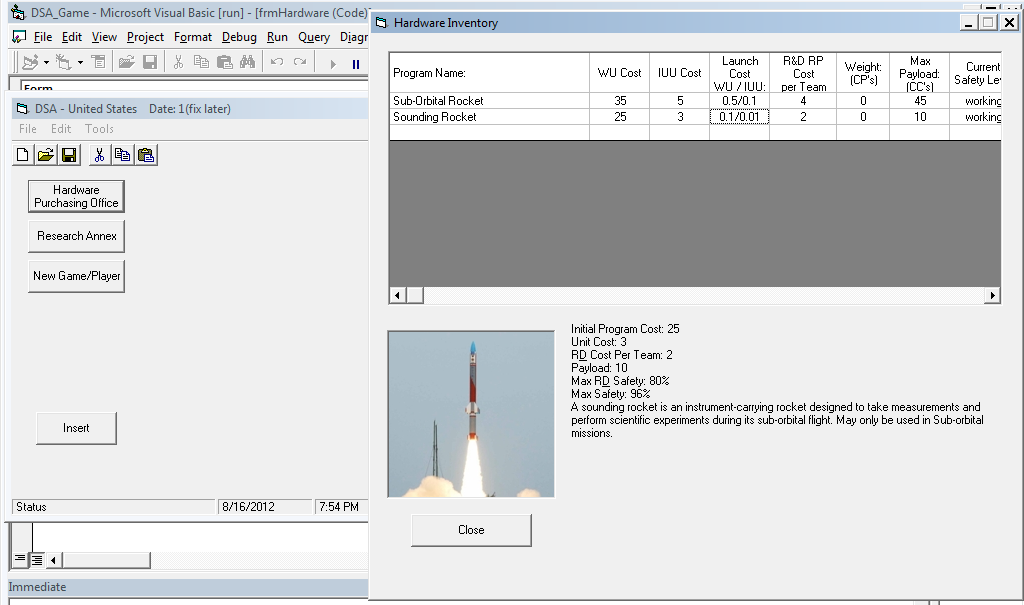Open the Debug menu

[x=239, y=37]
